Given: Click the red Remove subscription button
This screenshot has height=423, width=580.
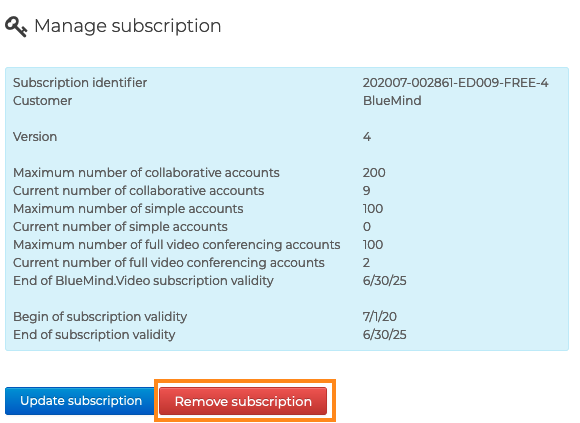Looking at the screenshot, I should click(x=243, y=401).
